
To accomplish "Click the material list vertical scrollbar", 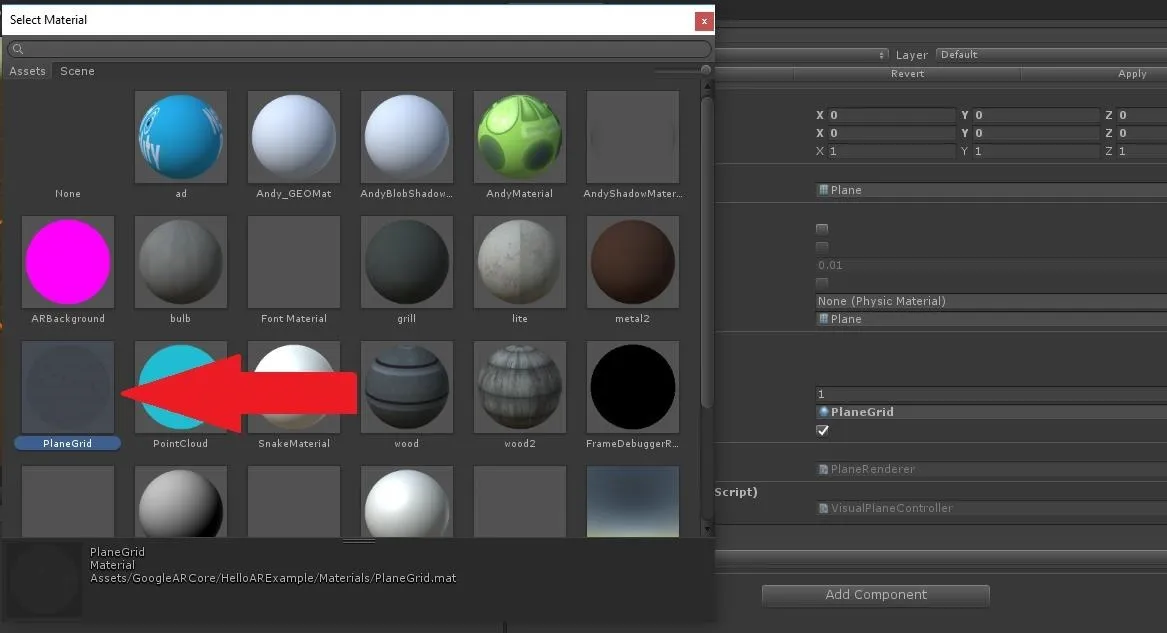I will [x=707, y=253].
